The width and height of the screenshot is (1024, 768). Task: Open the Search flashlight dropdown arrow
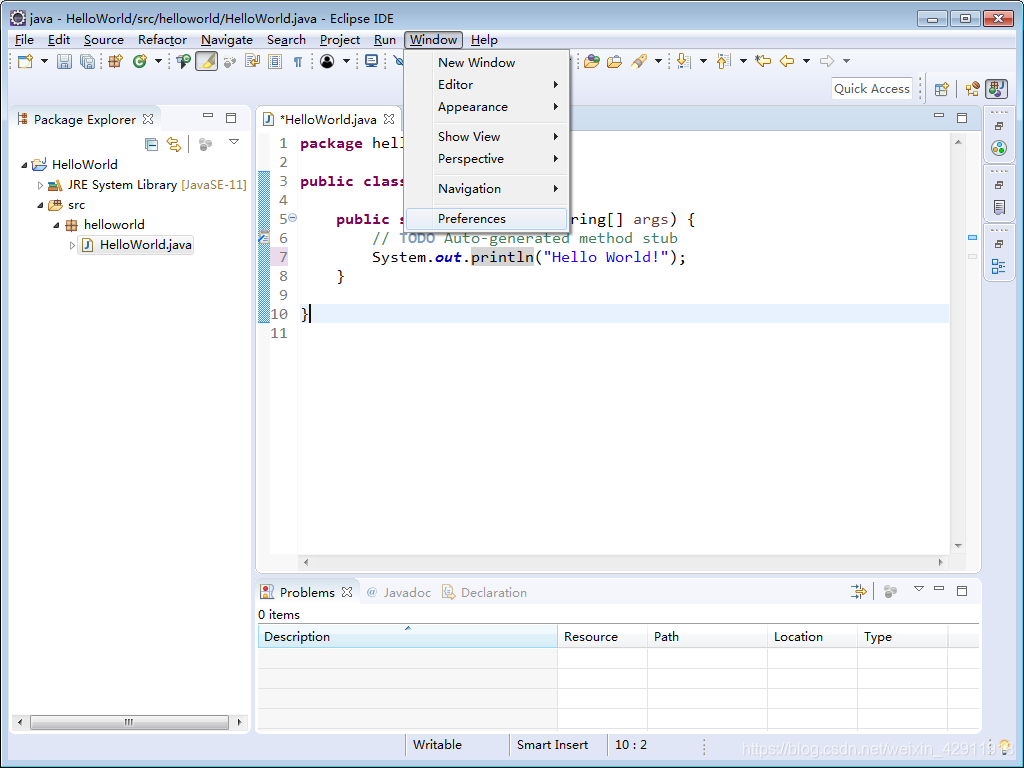658,61
